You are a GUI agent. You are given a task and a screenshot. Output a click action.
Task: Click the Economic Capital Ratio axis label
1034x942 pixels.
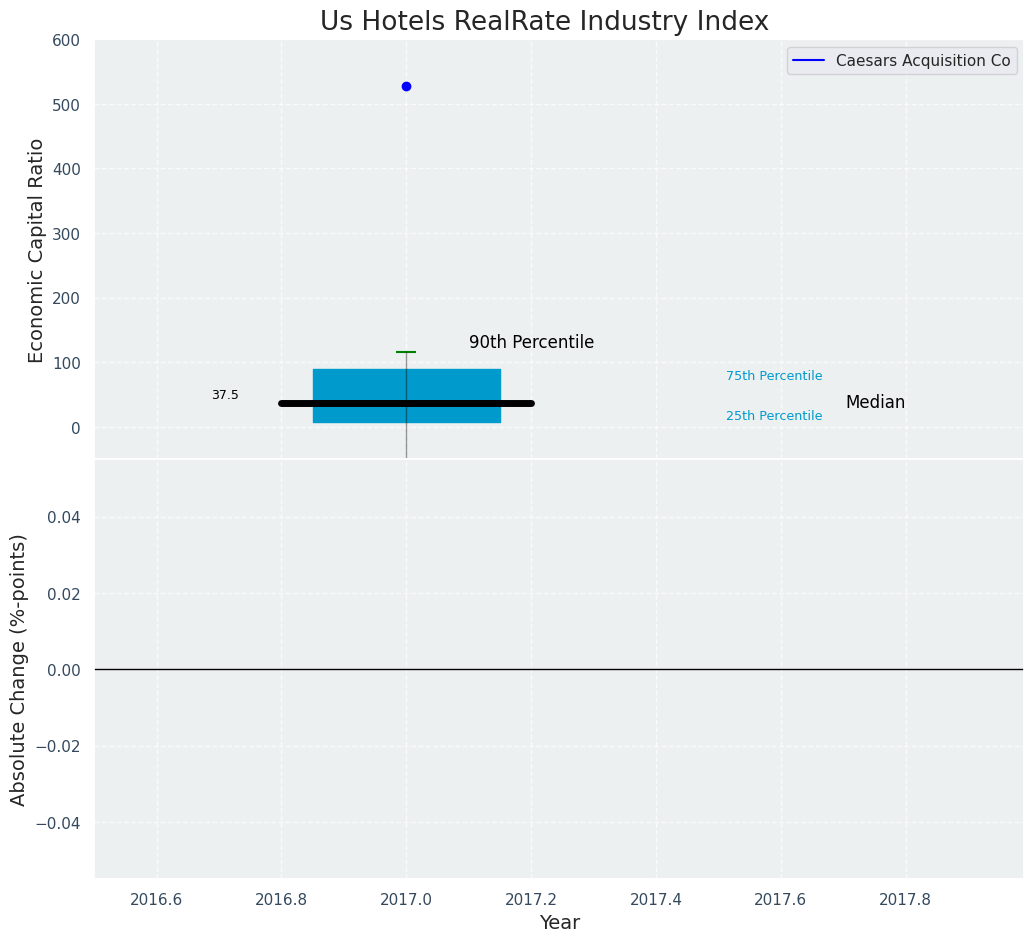pos(37,250)
